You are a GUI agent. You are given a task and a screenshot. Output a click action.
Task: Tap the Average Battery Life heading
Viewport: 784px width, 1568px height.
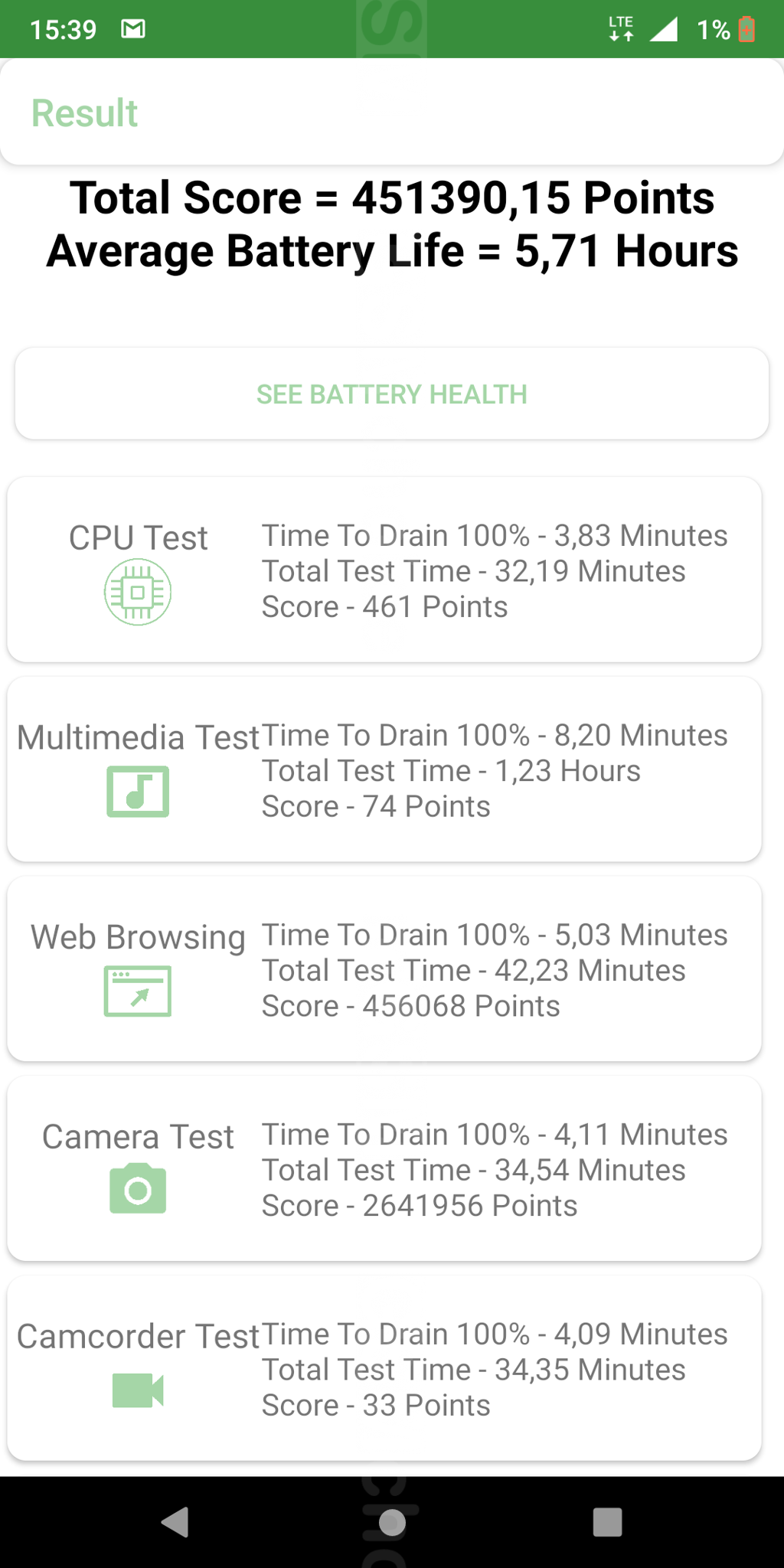coord(392,251)
